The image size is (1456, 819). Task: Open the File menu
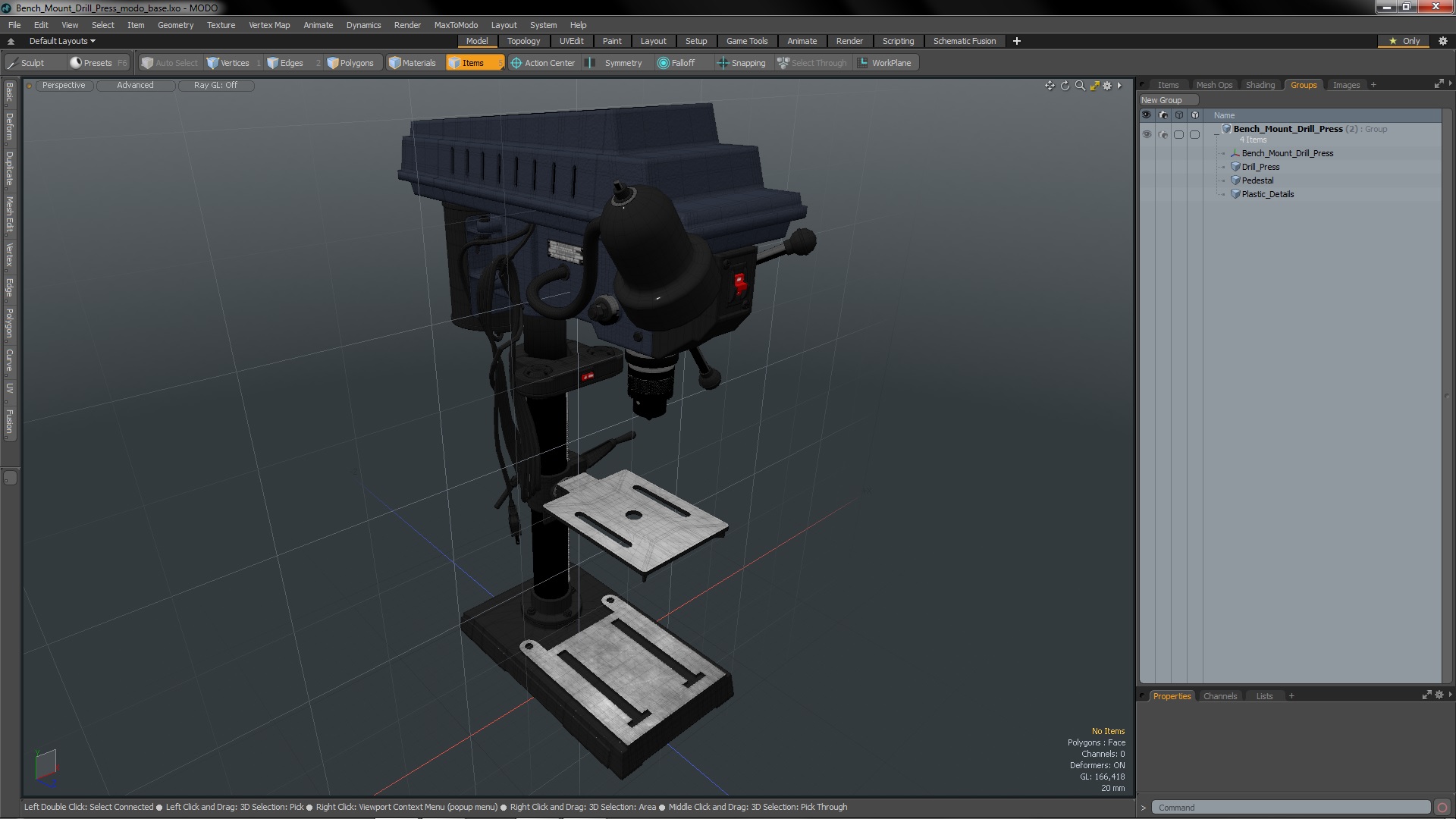(x=14, y=25)
